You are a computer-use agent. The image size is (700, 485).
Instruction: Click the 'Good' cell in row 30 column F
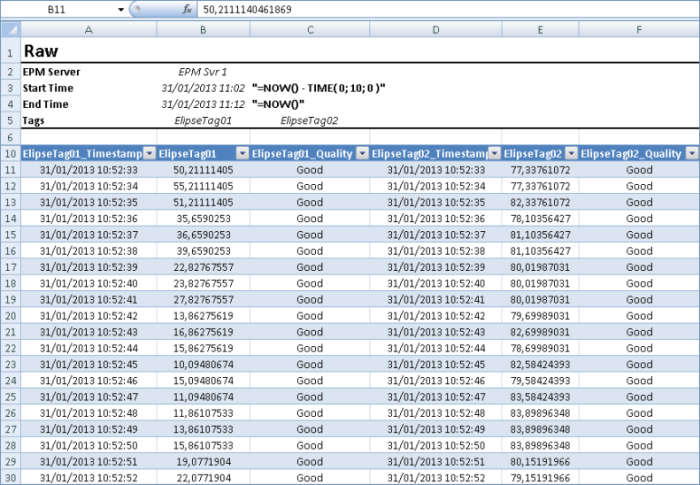coord(639,477)
